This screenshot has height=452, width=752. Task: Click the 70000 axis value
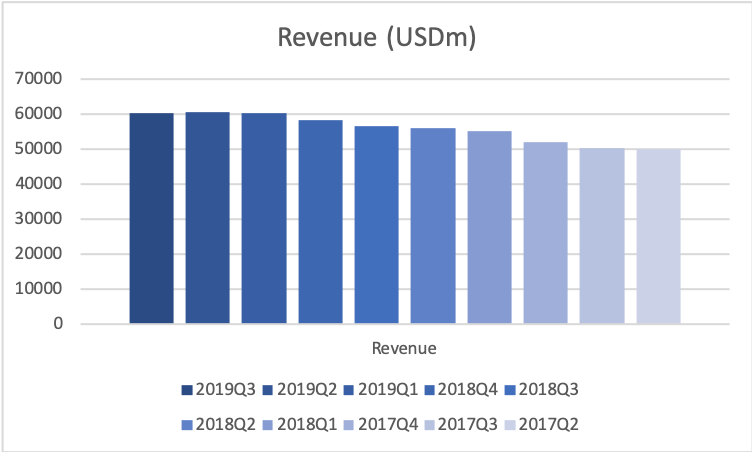(x=38, y=78)
